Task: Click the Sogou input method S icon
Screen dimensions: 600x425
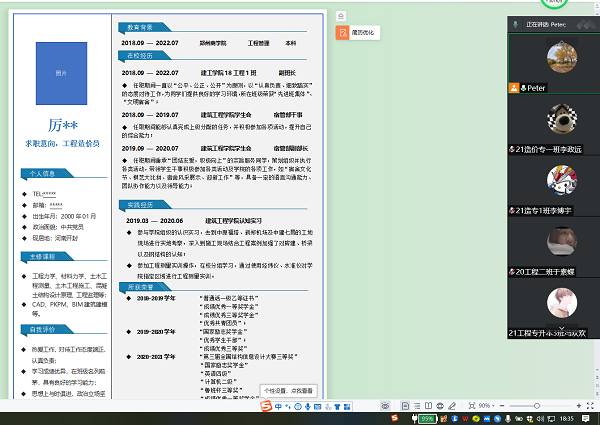Action: pyautogui.click(x=265, y=406)
